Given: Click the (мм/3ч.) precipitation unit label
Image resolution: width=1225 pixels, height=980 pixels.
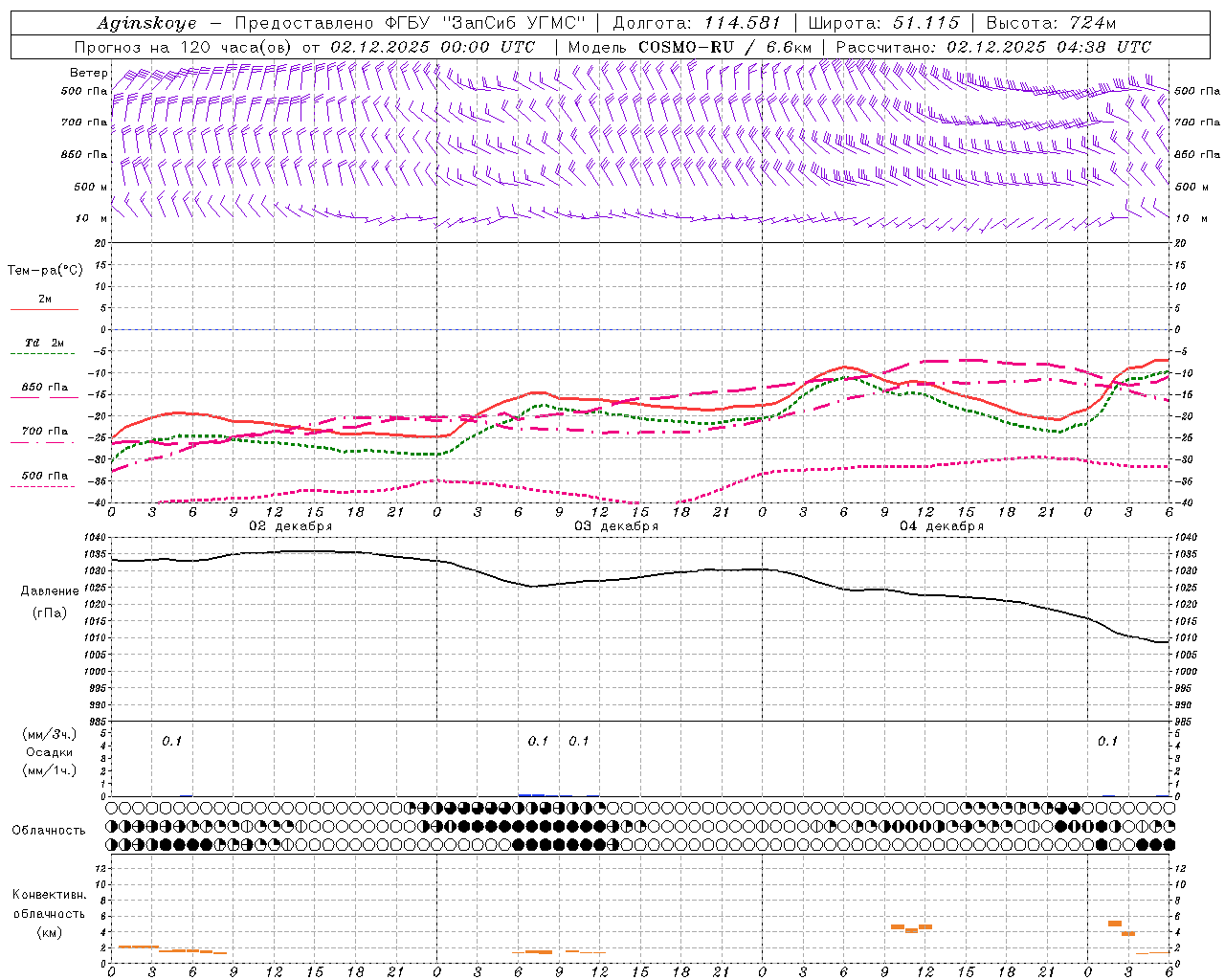Looking at the screenshot, I should (50, 734).
